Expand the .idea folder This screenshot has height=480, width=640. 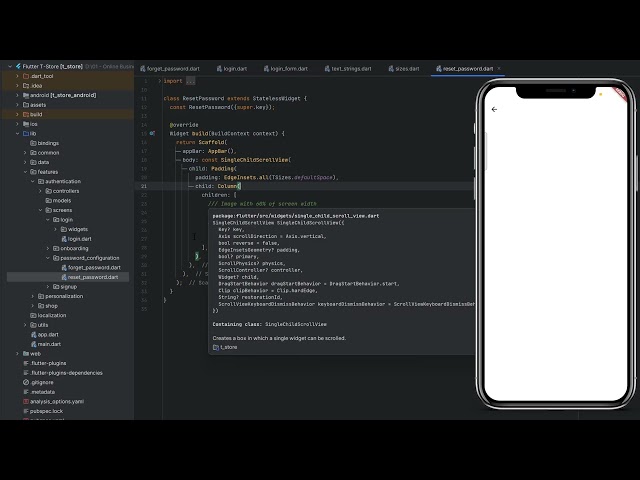point(17,86)
